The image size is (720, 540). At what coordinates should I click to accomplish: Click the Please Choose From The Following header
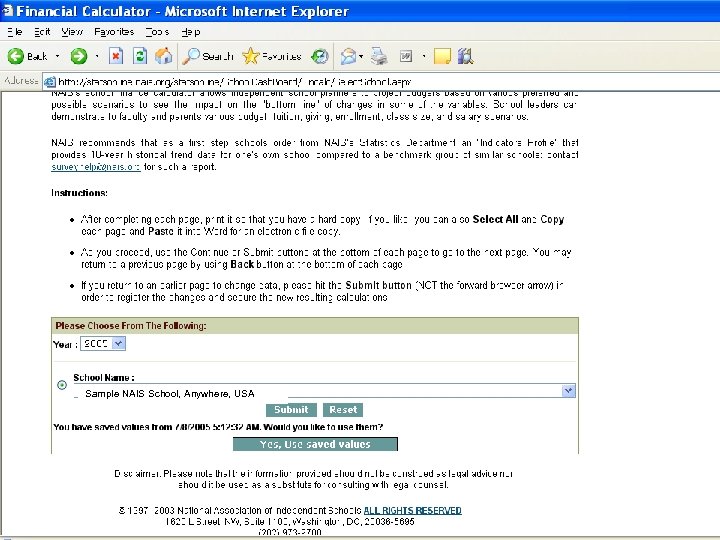[131, 326]
